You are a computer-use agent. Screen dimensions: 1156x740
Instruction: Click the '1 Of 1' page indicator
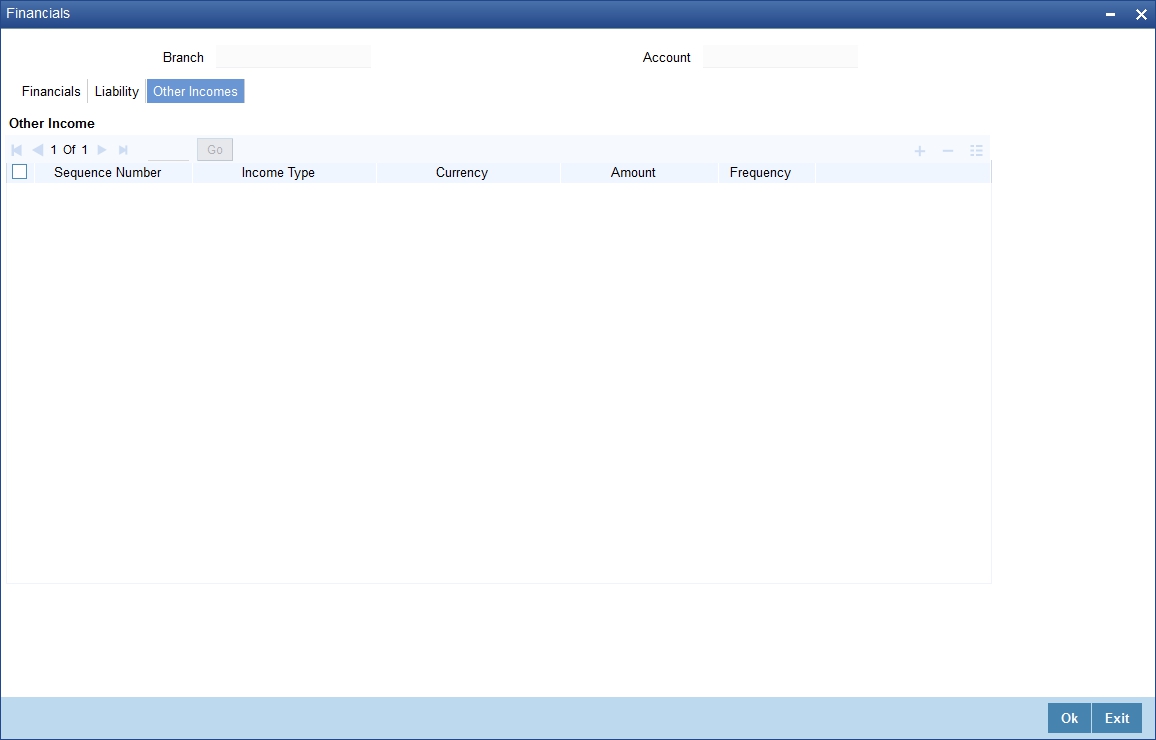pos(69,150)
